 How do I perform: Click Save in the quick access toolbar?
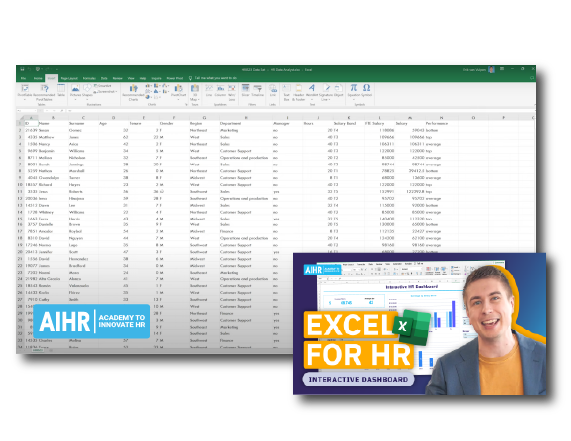(22, 69)
